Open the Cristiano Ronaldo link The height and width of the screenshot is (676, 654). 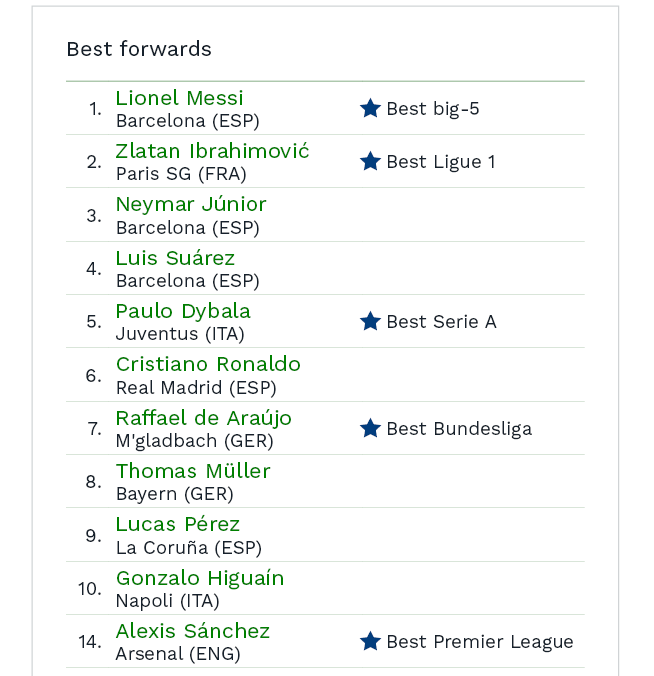pos(208,364)
